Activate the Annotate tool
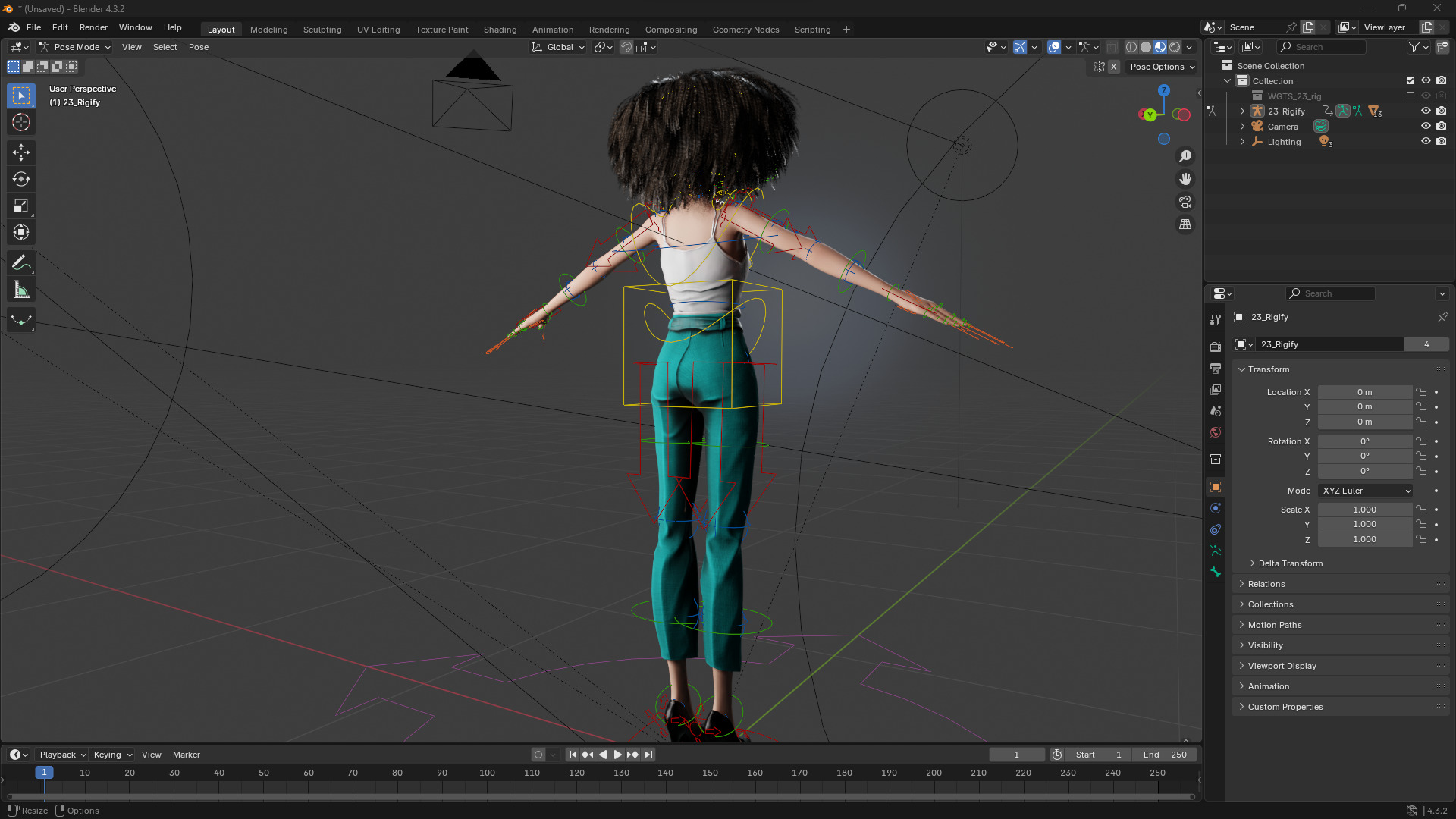1456x819 pixels. (x=21, y=263)
